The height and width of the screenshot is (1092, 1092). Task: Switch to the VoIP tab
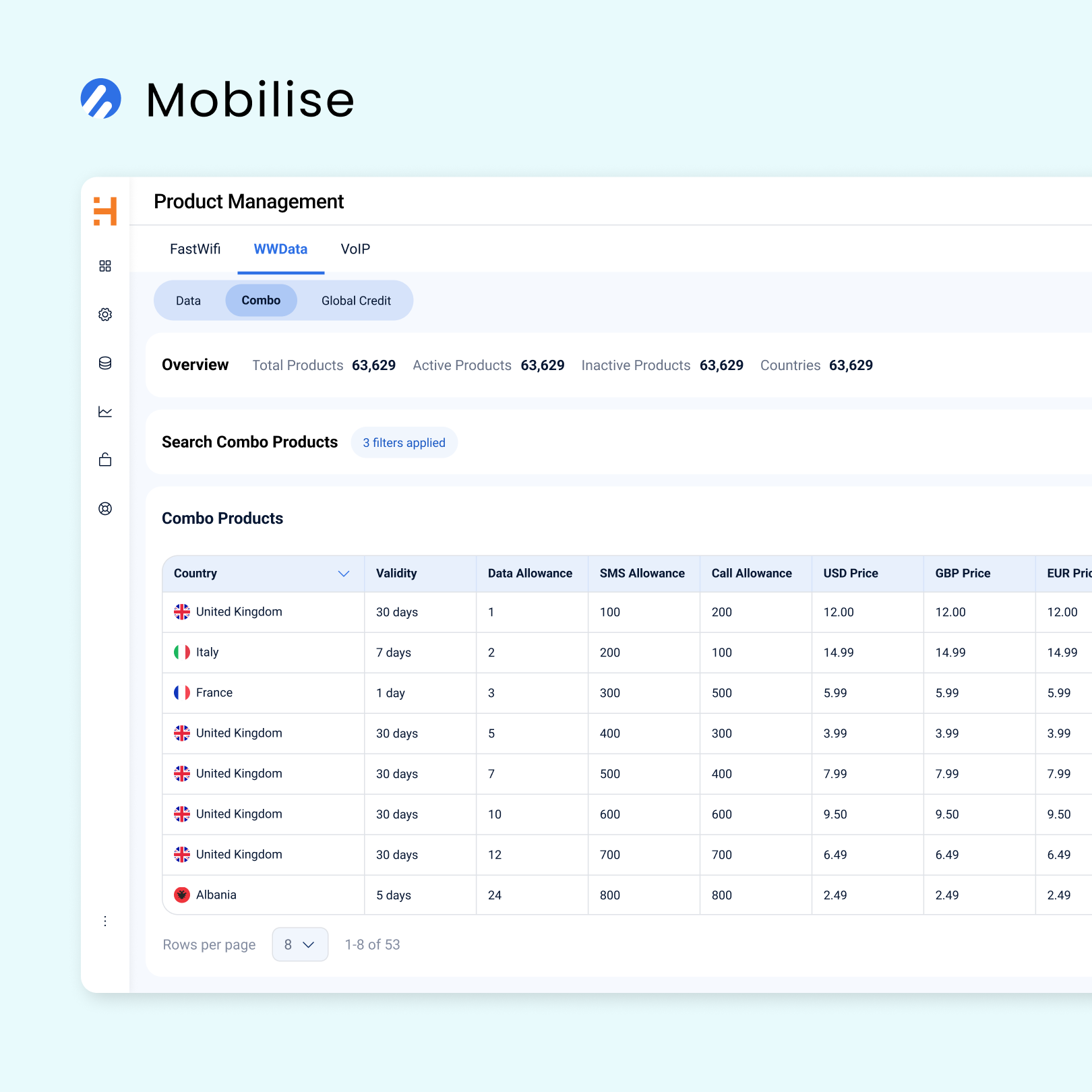coord(355,249)
